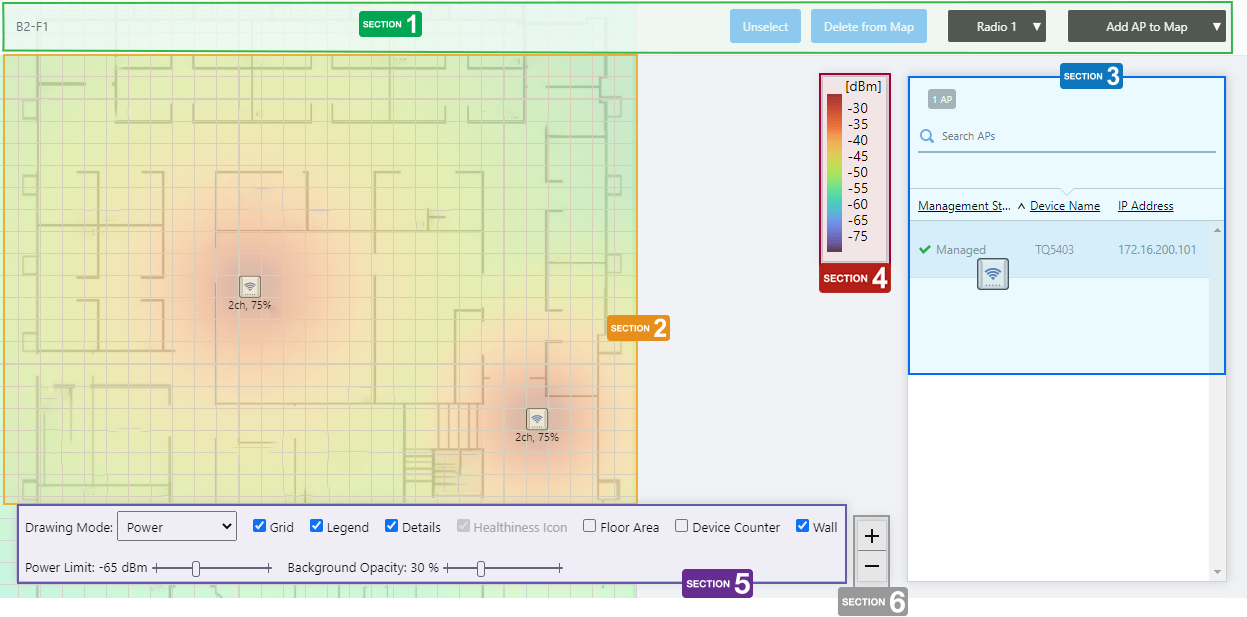Viewport: 1247px width, 617px height.
Task: Click the search magnifier icon
Action: pyautogui.click(x=927, y=136)
